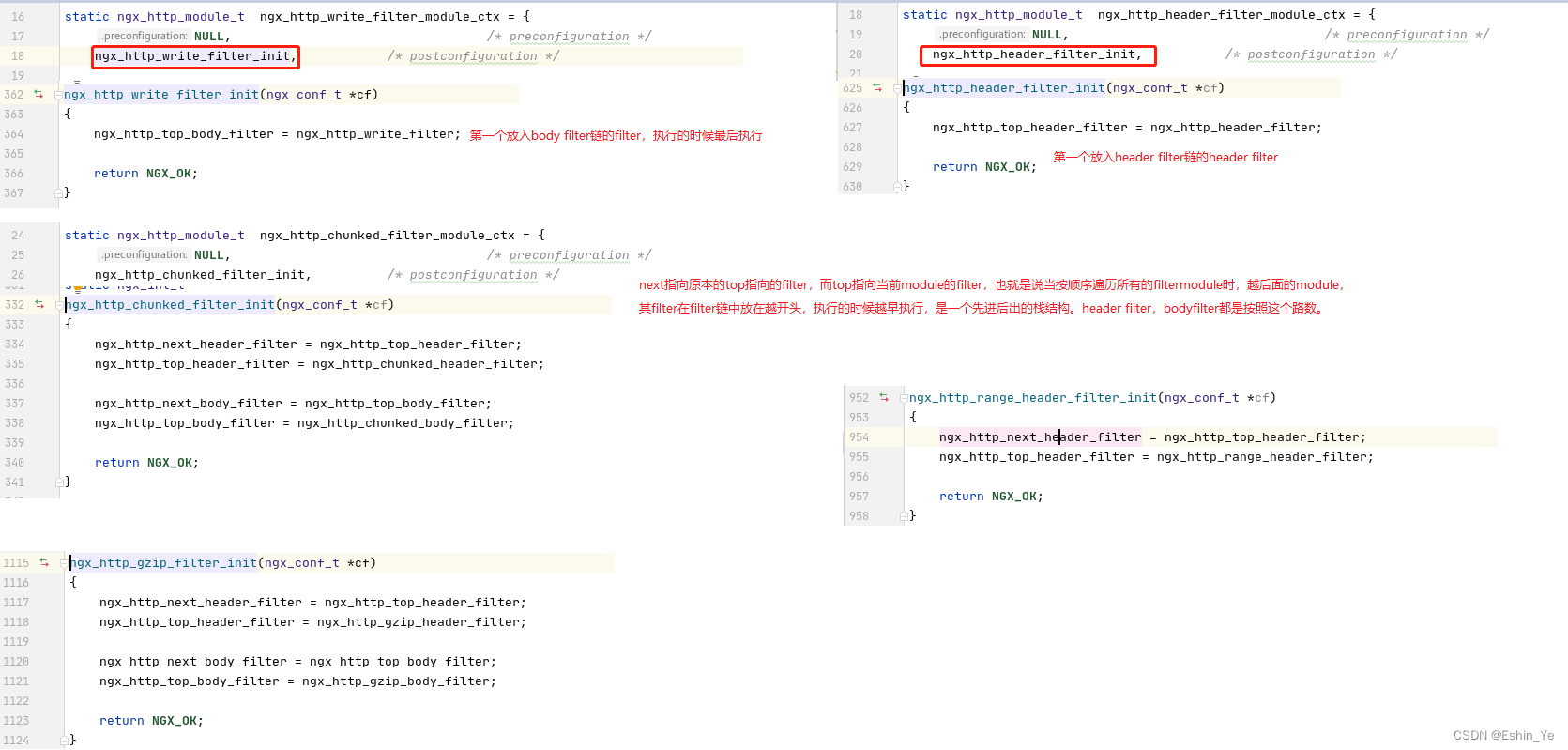
Task: Collapse the ngx_http_chunked_filter_init function fold marker
Action: pyautogui.click(x=61, y=305)
